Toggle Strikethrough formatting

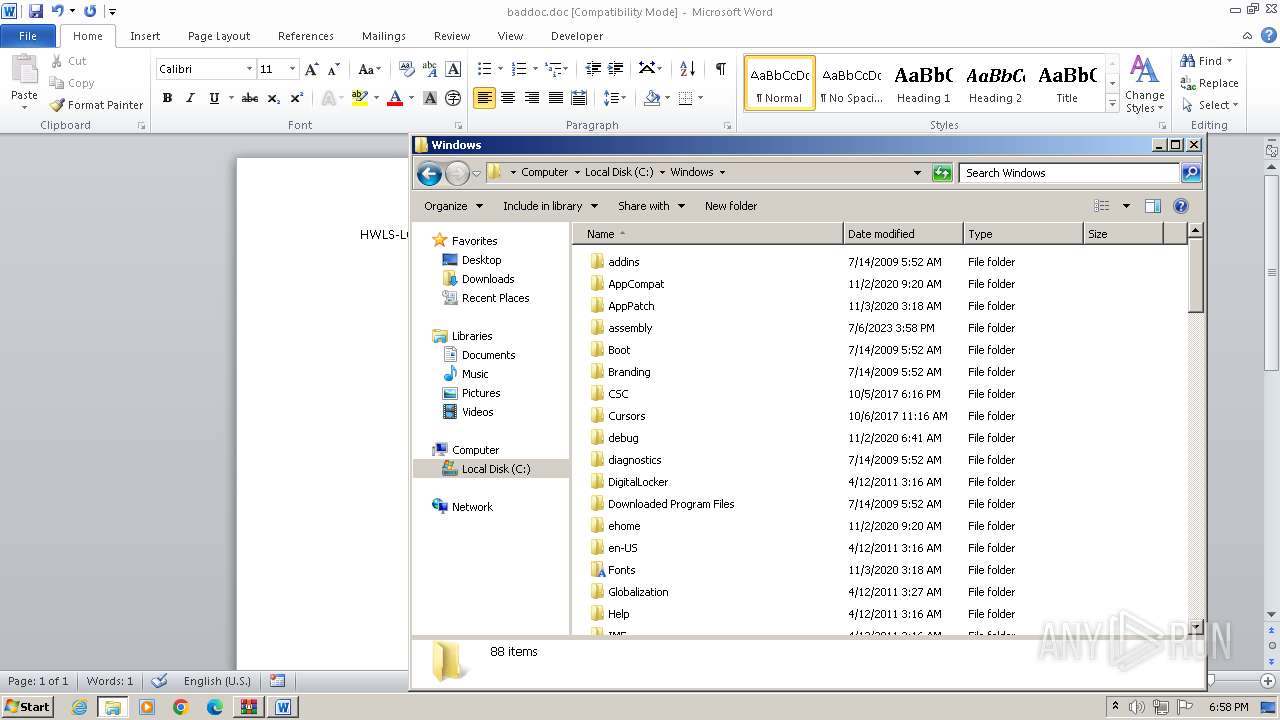tap(250, 98)
